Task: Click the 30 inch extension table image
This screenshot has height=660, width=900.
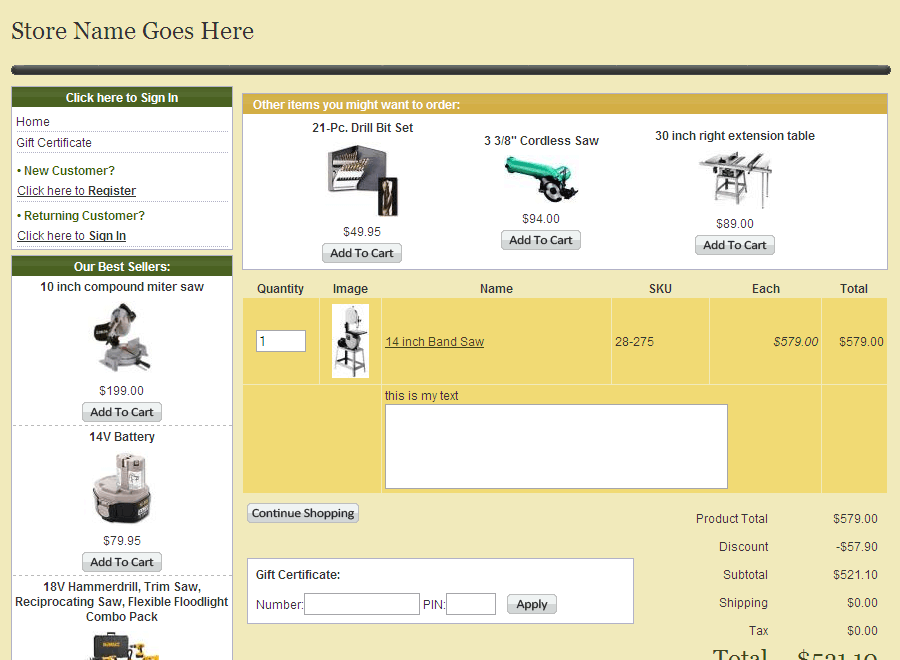Action: [735, 179]
